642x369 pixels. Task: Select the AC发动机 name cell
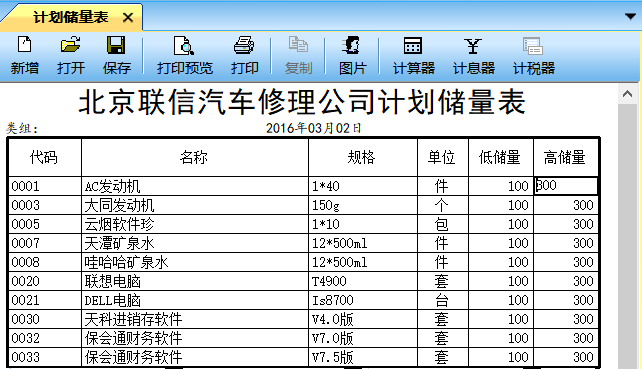coord(194,186)
